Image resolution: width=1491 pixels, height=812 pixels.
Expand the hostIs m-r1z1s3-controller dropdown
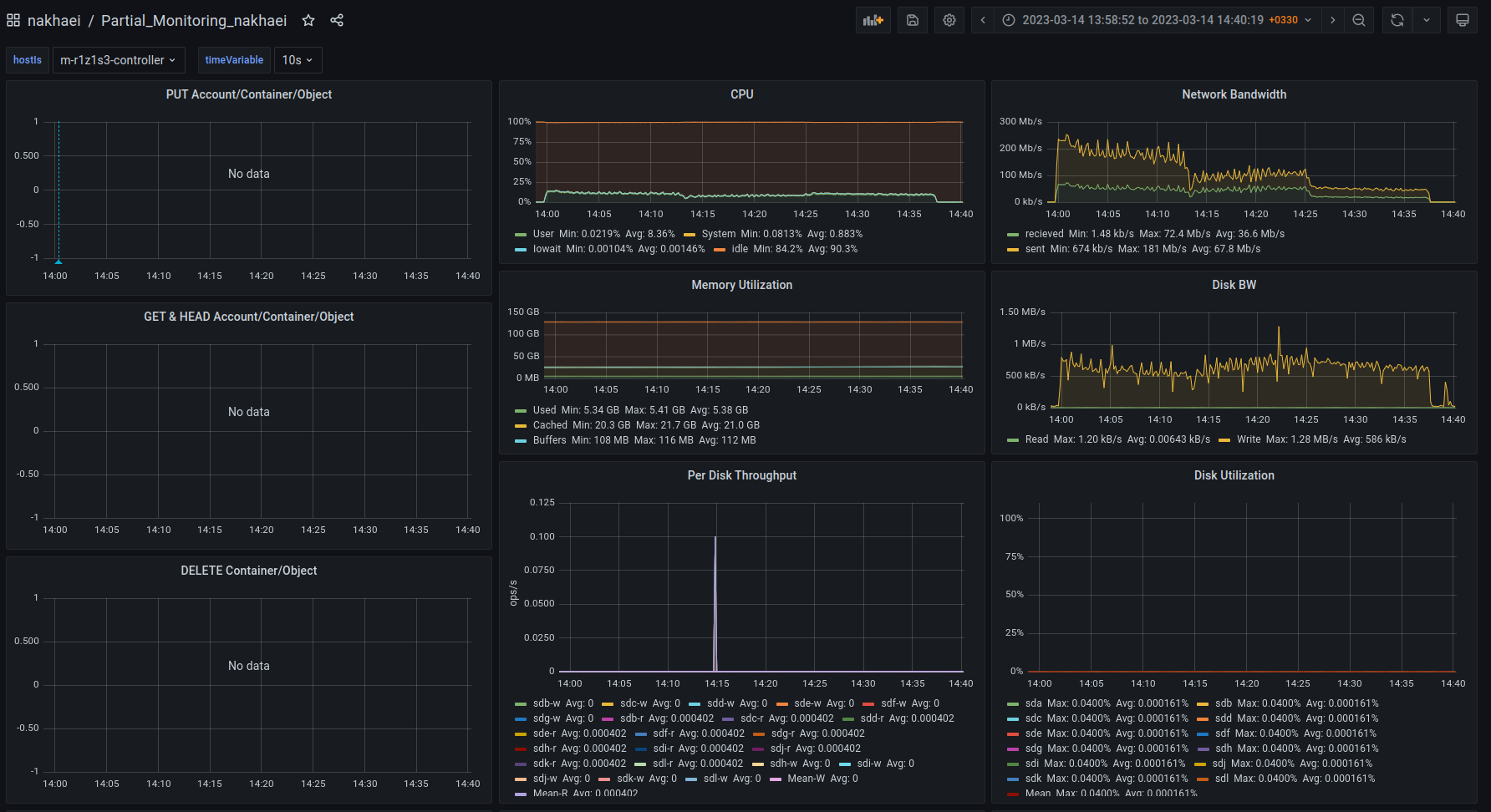point(118,60)
